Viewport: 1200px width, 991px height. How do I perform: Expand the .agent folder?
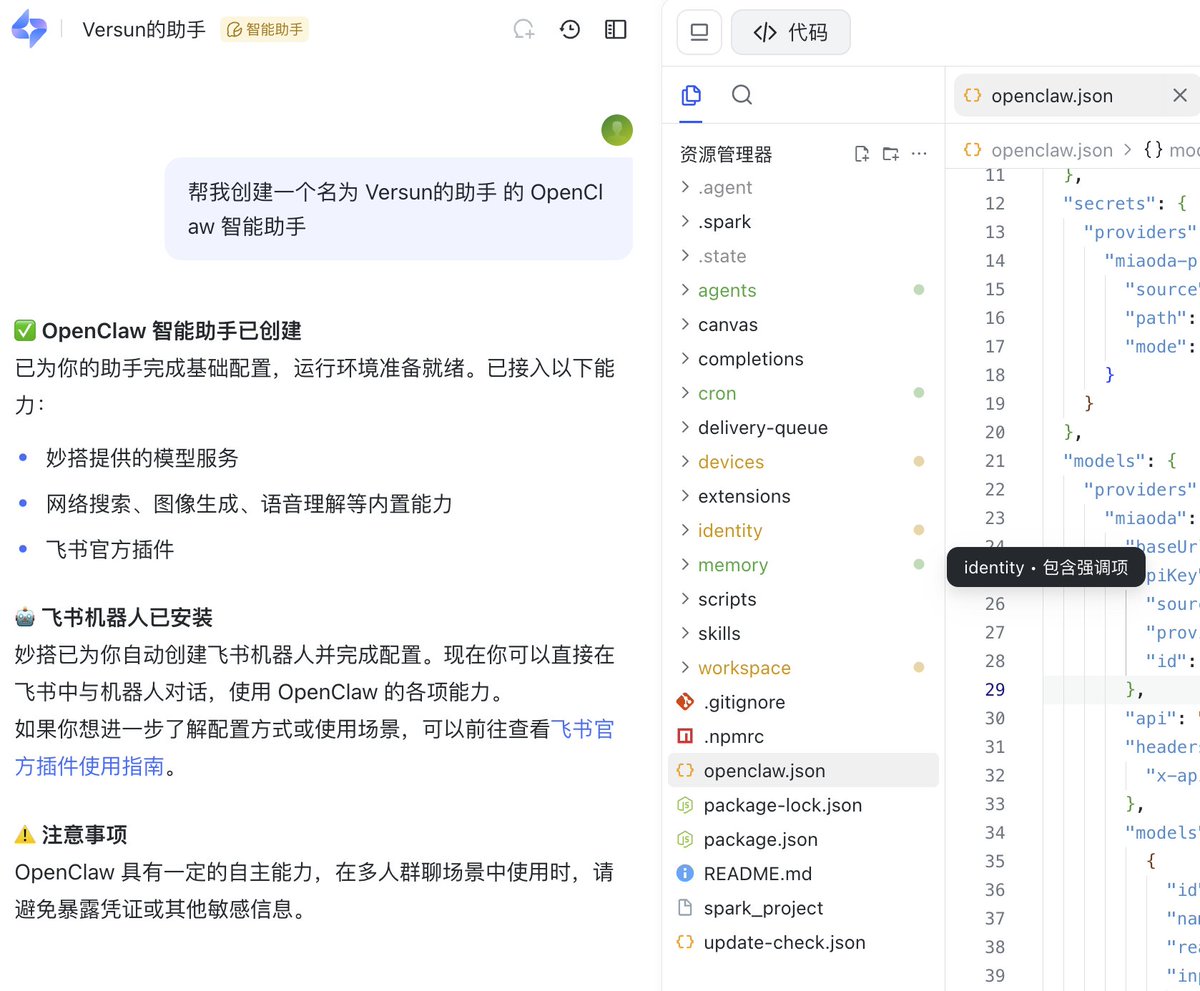point(803,188)
